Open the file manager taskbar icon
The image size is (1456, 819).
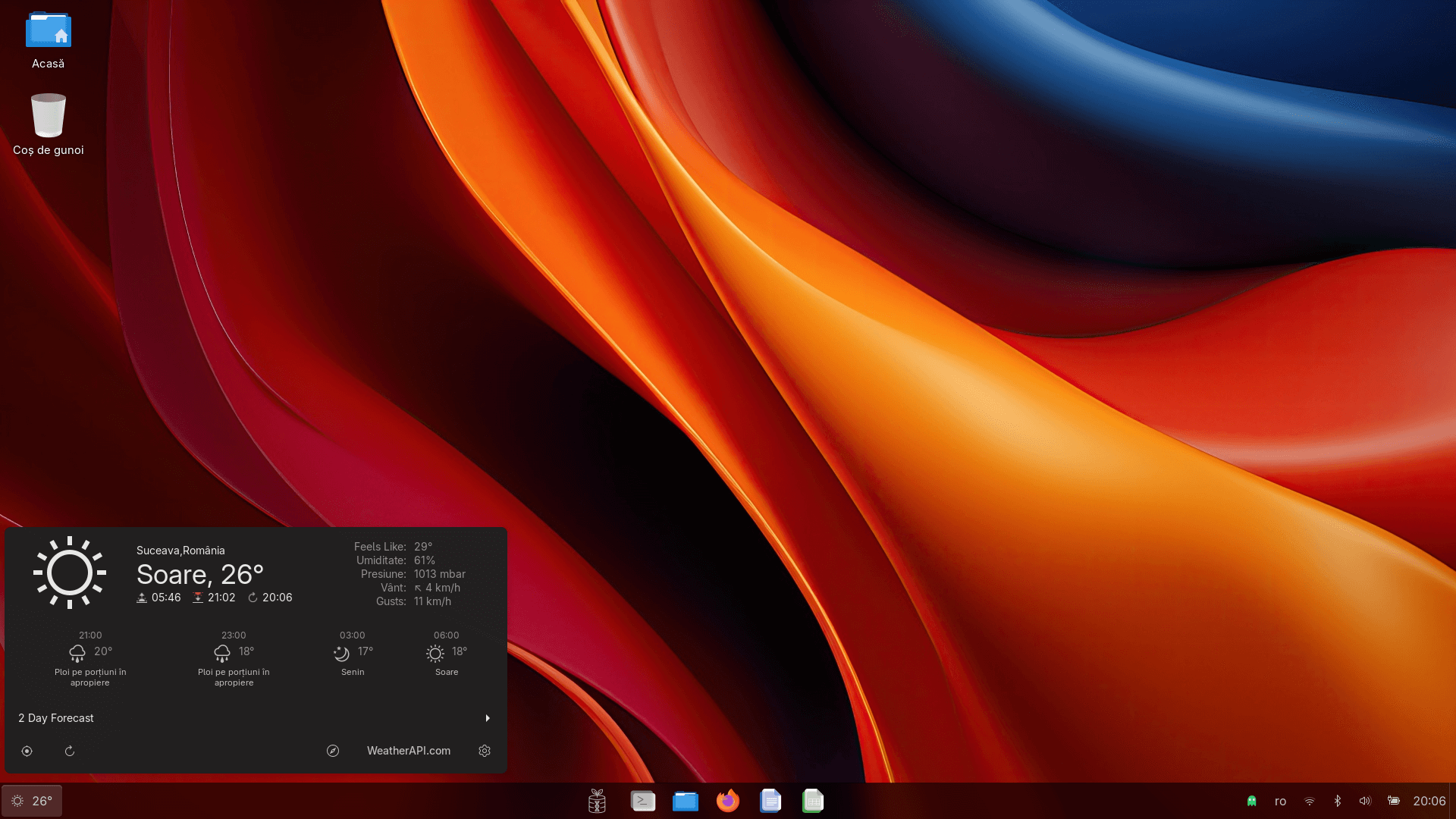[x=686, y=801]
